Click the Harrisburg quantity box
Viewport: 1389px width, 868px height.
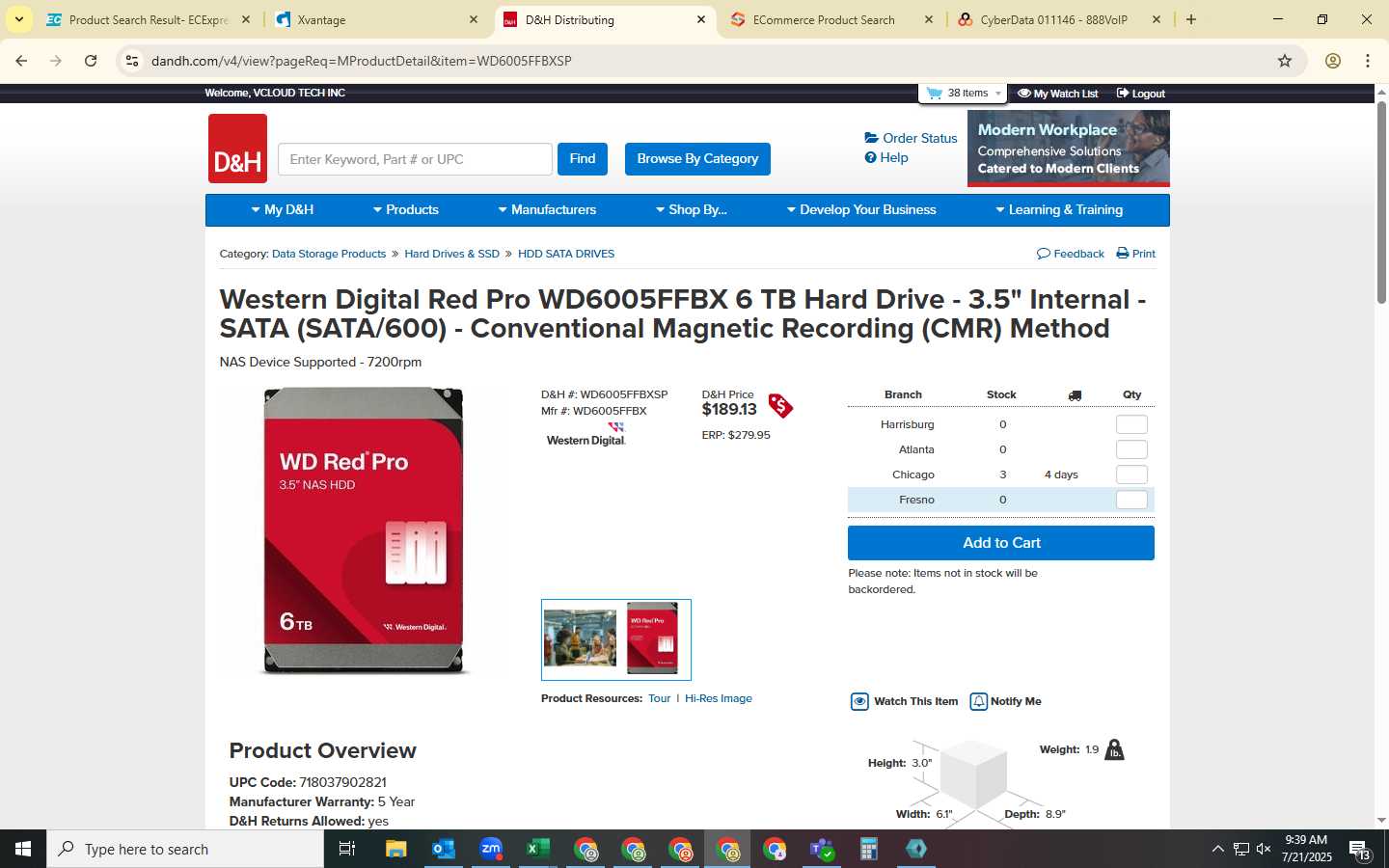pyautogui.click(x=1131, y=424)
